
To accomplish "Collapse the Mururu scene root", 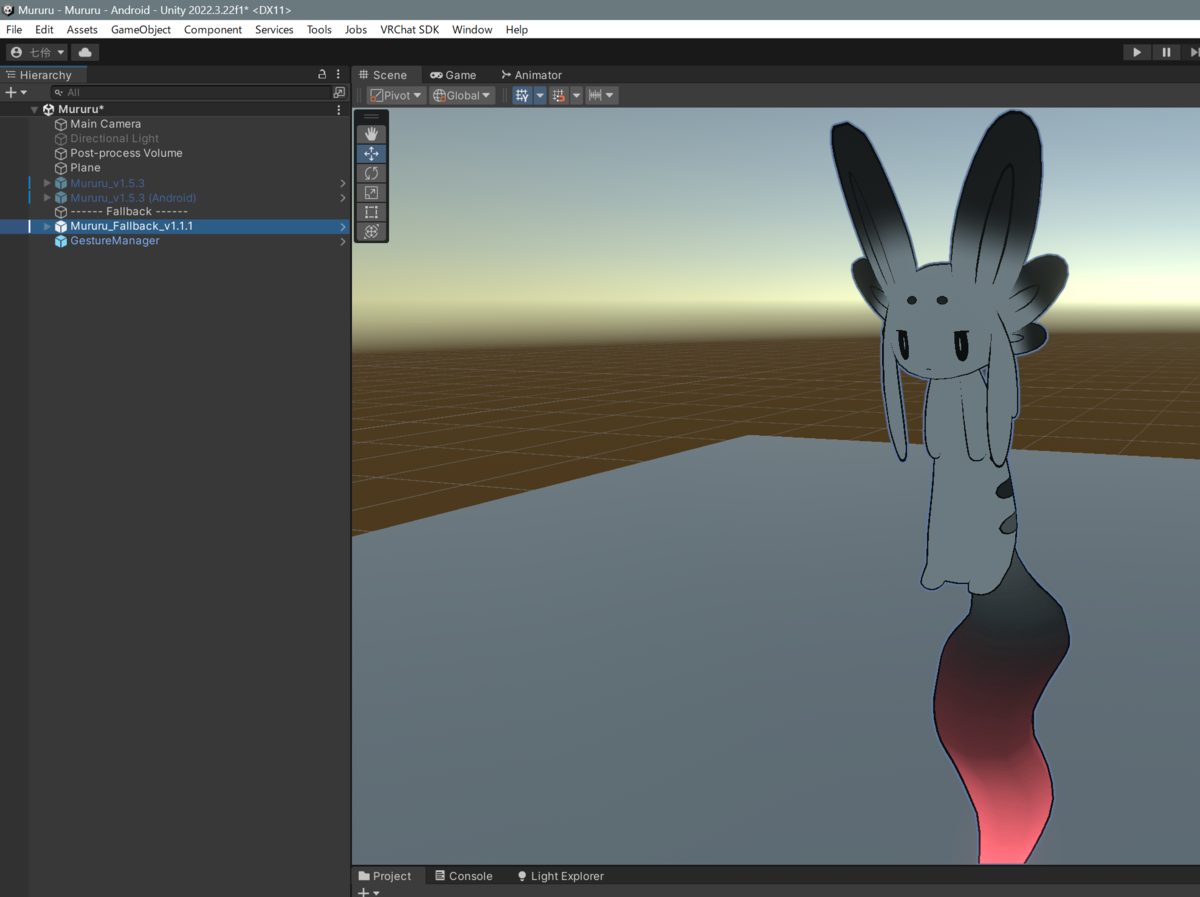I will click(34, 110).
